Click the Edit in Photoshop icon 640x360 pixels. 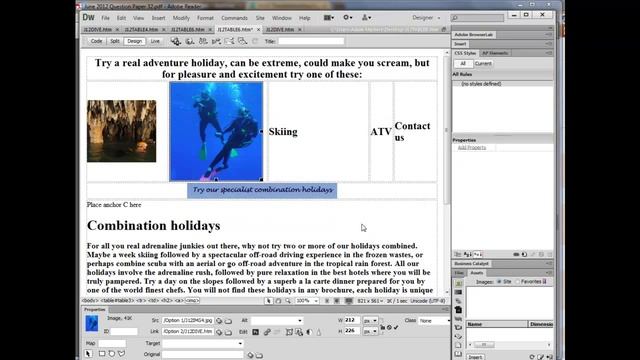pos(256,332)
